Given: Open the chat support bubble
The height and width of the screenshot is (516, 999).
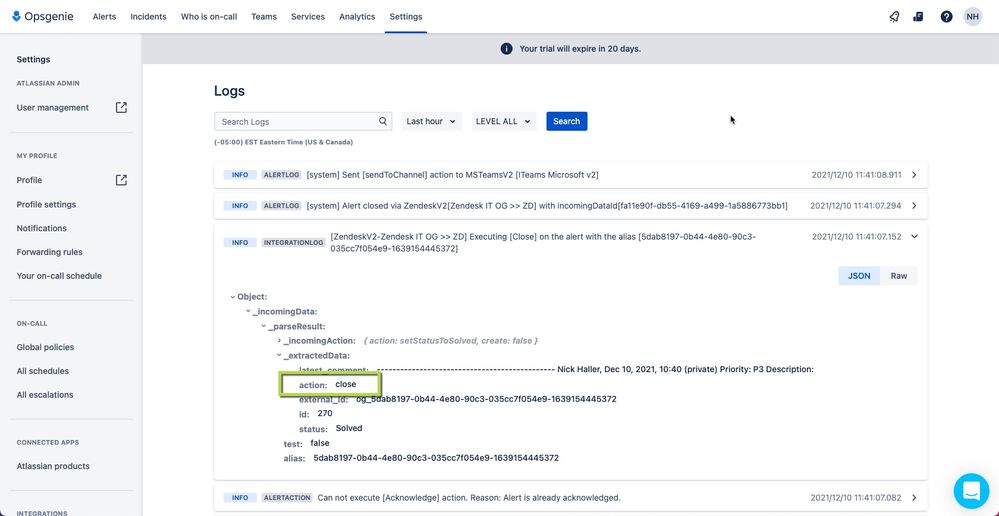Looking at the screenshot, I should click(971, 491).
